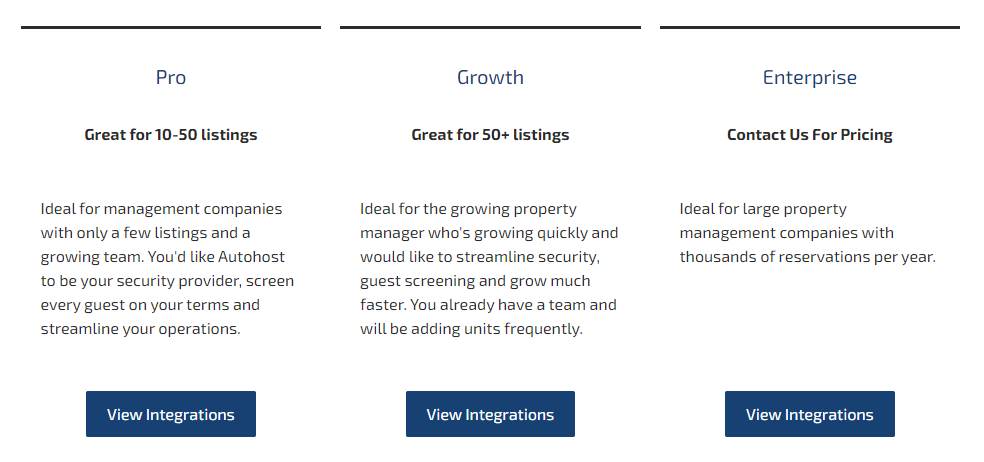Click the Pro plan description paragraph
Screen dimensions: 984x462
(x=168, y=269)
